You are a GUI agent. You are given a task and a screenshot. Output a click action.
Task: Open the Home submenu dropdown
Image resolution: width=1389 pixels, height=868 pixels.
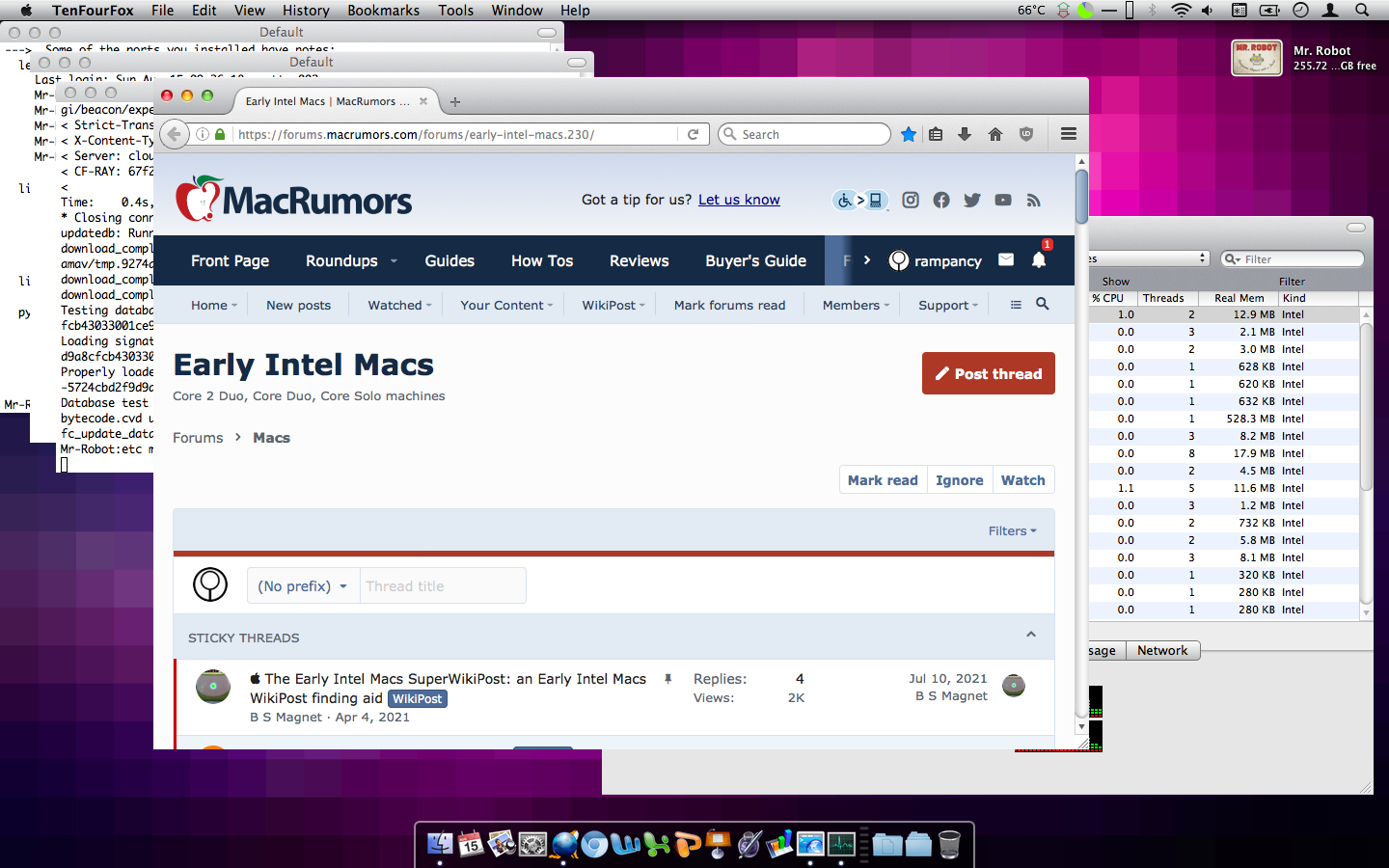234,306
